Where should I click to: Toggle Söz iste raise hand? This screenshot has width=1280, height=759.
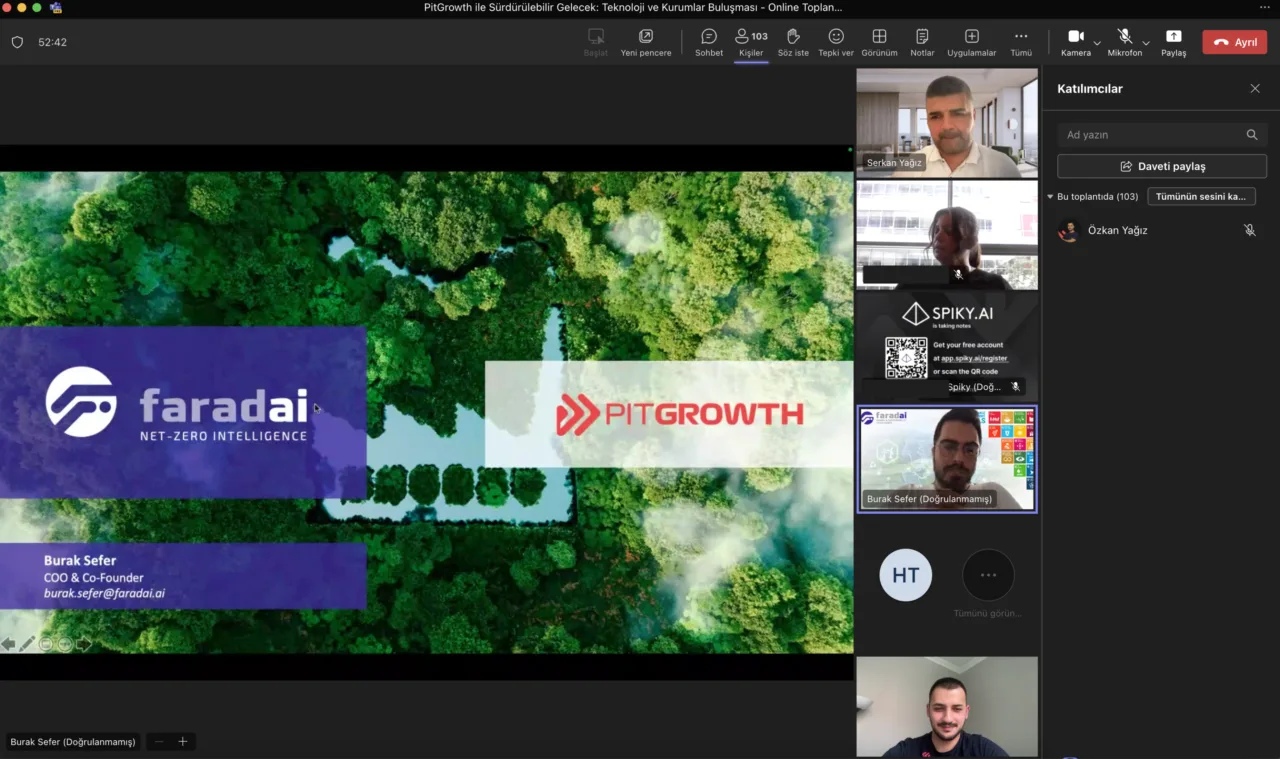tap(793, 42)
